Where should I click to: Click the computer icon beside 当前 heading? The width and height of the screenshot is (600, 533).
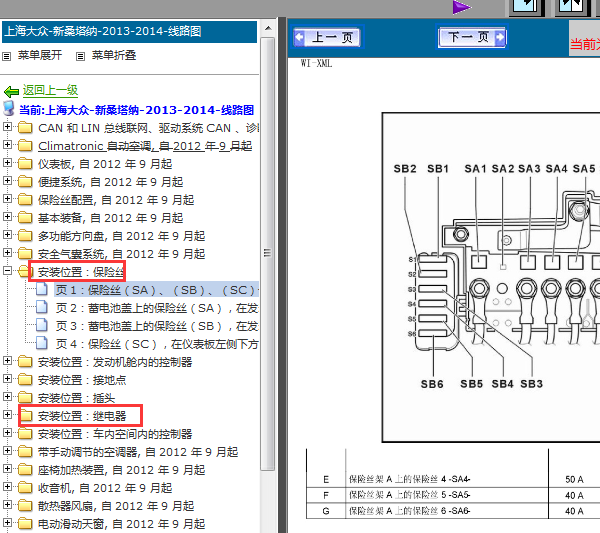click(x=9, y=109)
